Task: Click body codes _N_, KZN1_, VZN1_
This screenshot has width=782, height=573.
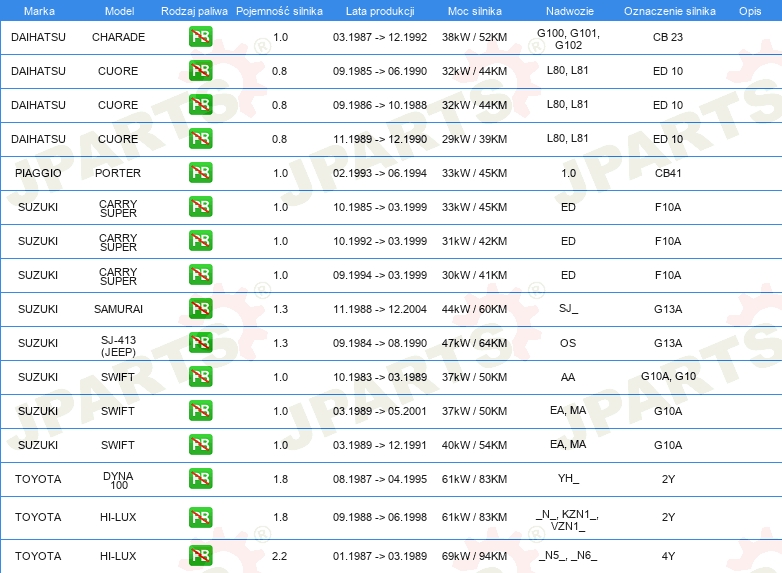Action: click(x=568, y=520)
